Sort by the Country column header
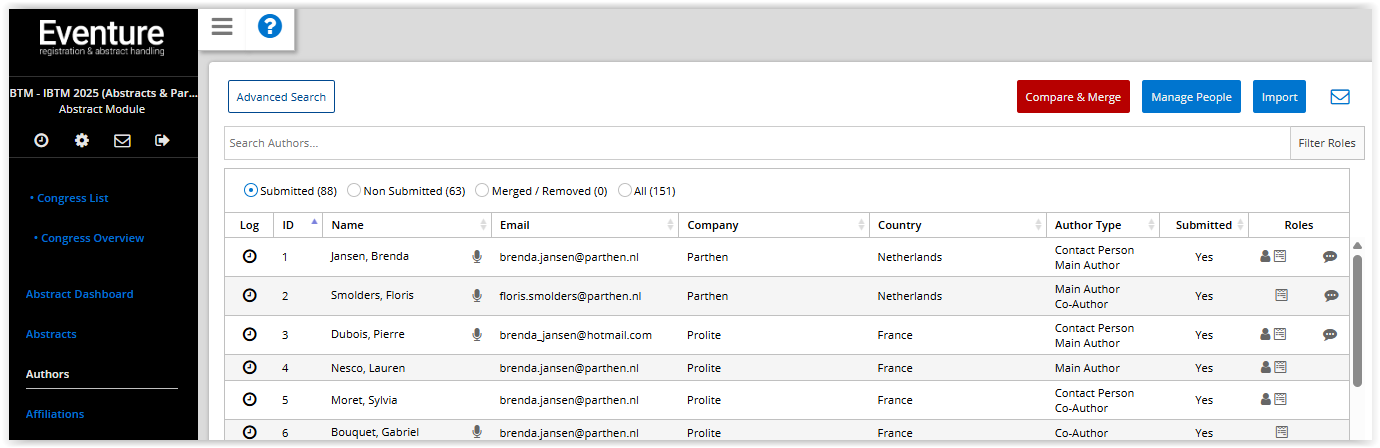The image size is (1380, 448). 899,225
